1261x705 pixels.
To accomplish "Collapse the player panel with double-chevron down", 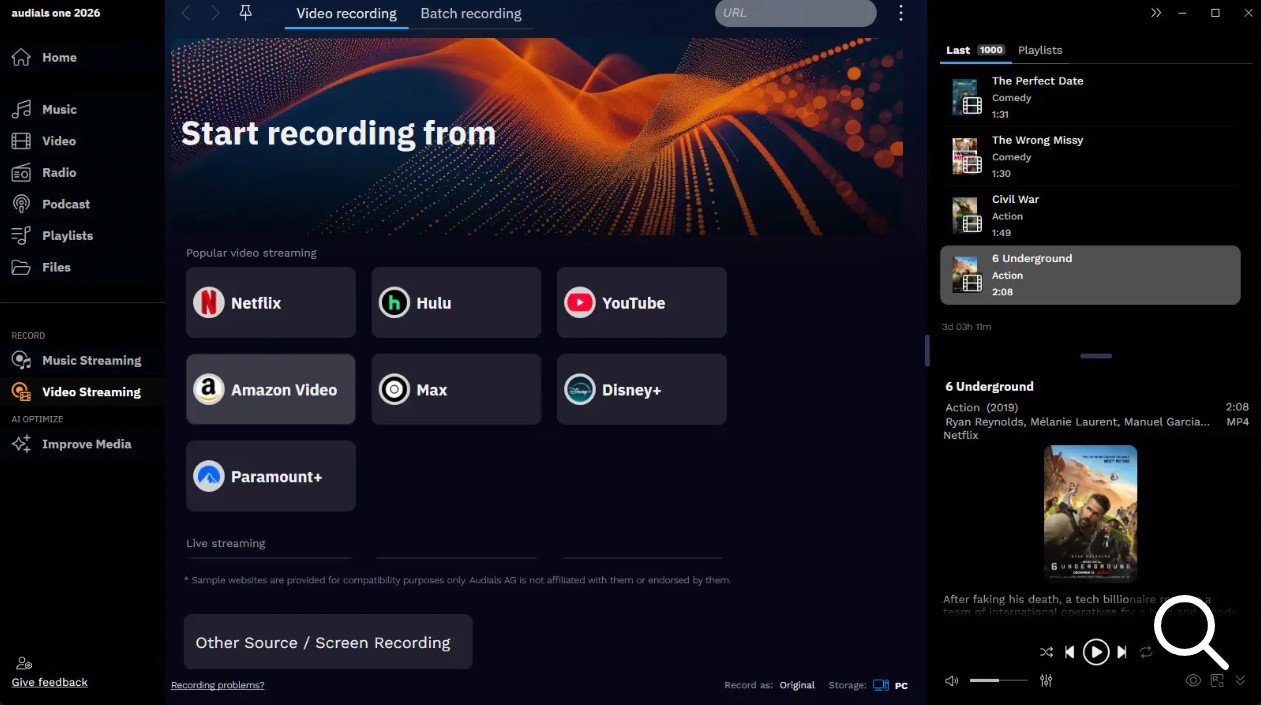I will point(1240,680).
